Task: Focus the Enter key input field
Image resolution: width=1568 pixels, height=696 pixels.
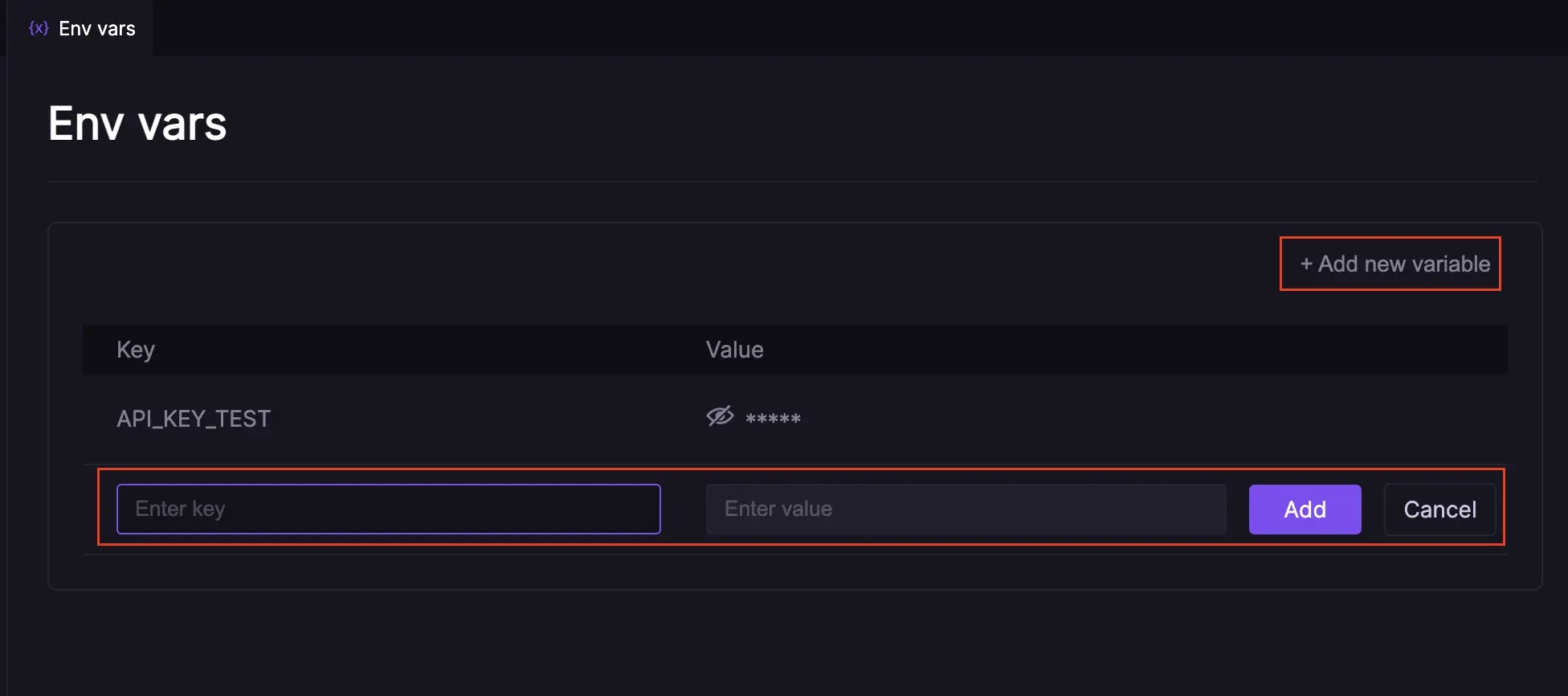Action: tap(389, 509)
